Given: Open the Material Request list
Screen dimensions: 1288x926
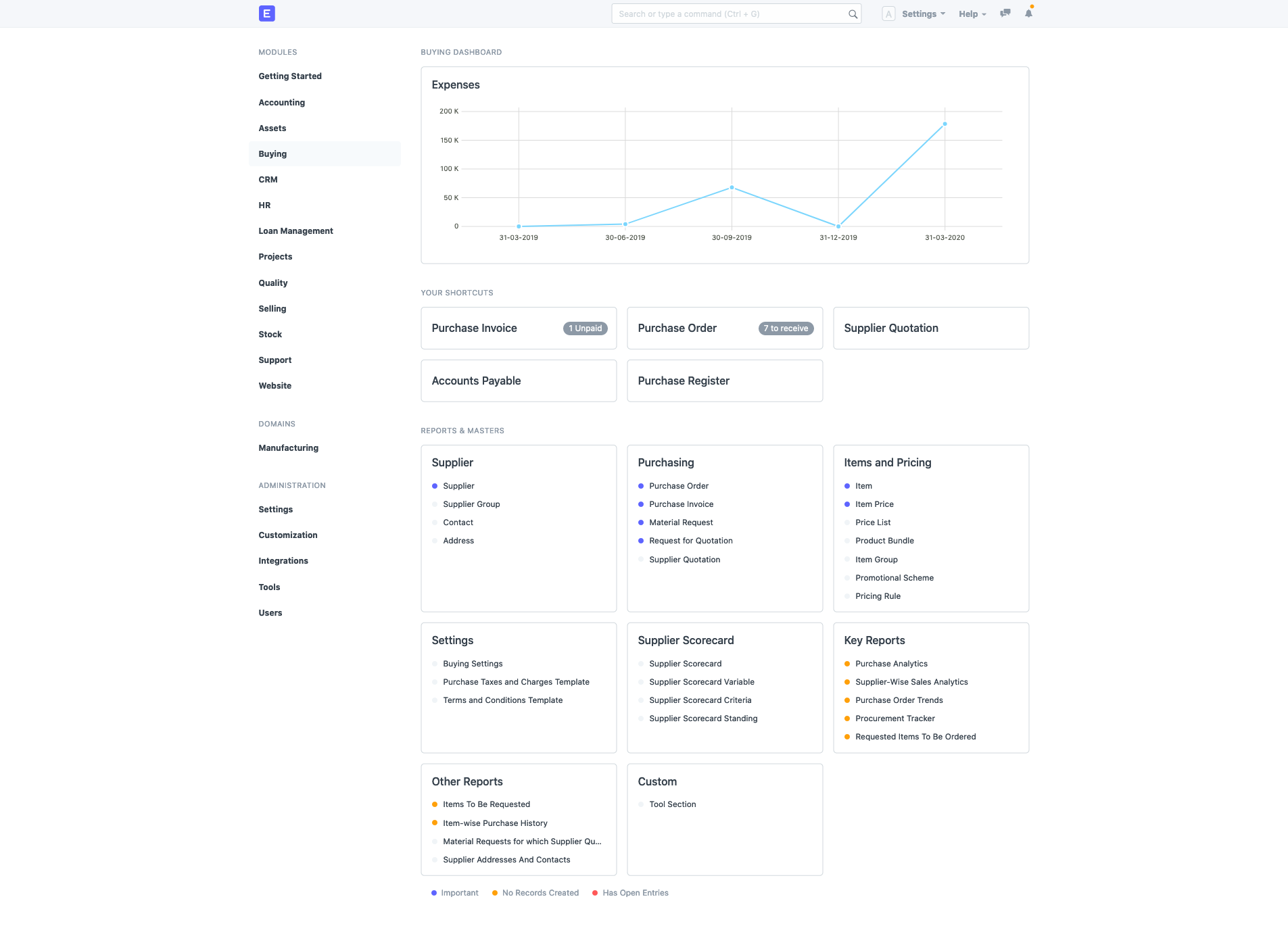Looking at the screenshot, I should tap(681, 522).
